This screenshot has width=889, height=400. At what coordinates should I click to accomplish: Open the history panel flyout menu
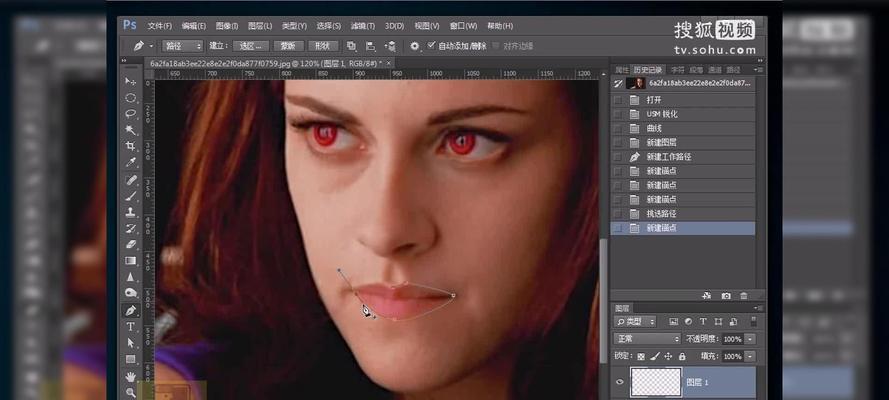(760, 70)
